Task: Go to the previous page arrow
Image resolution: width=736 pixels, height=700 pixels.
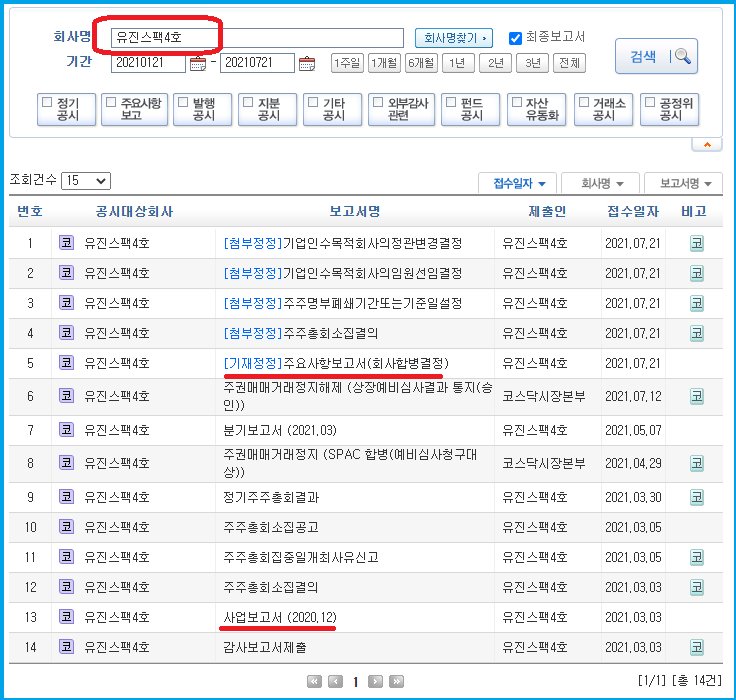Action: [335, 681]
